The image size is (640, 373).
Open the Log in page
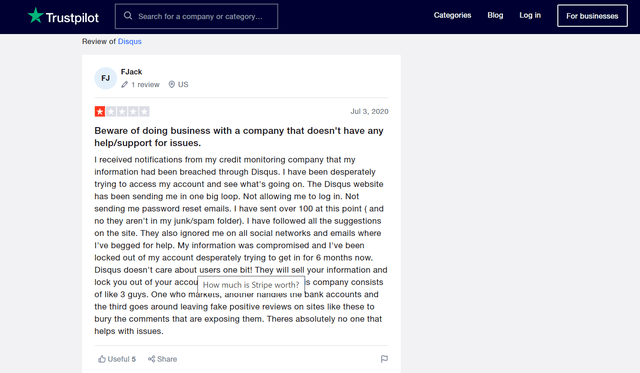pyautogui.click(x=530, y=15)
